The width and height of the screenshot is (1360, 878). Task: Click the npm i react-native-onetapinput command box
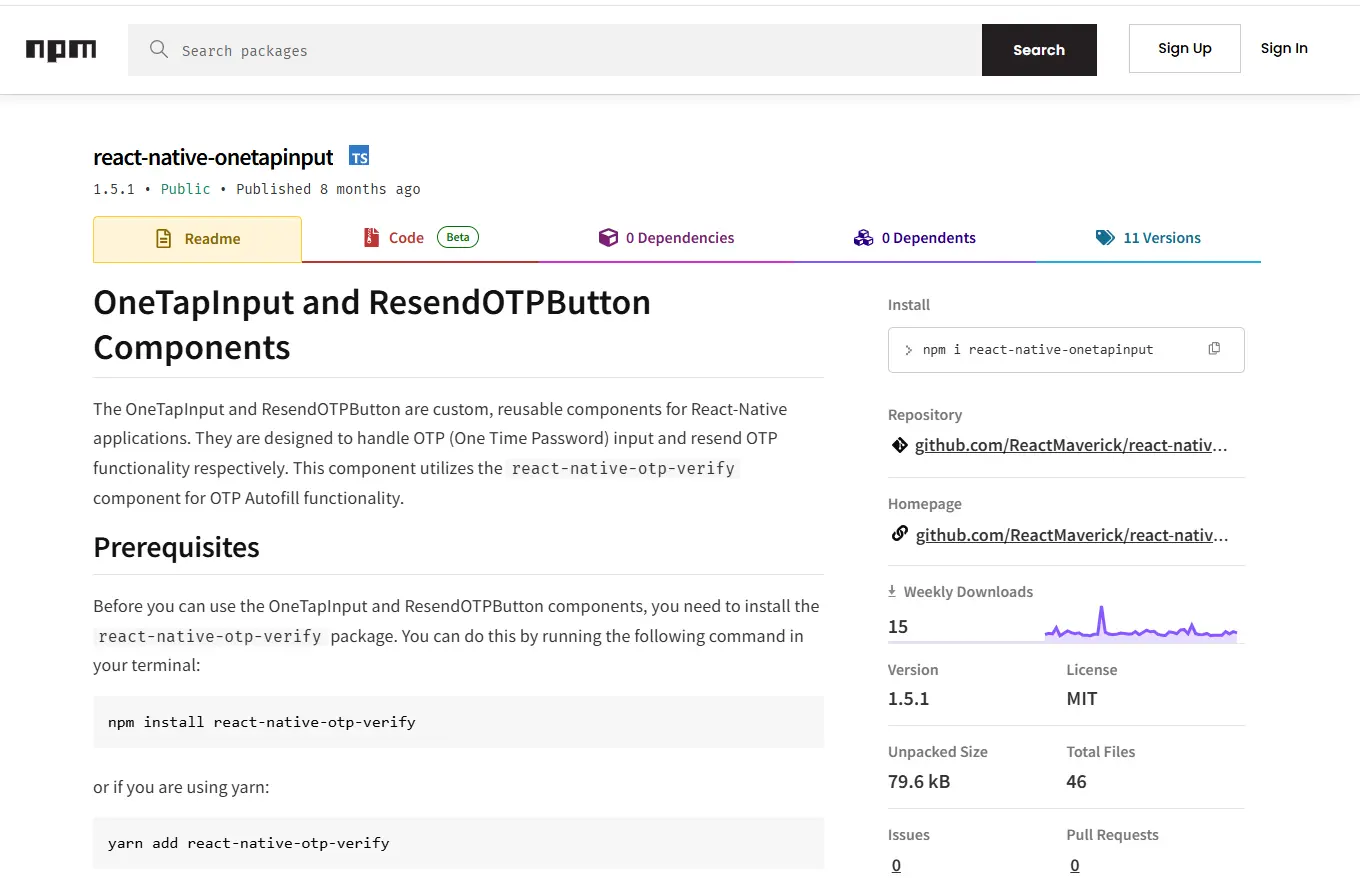pyautogui.click(x=1066, y=350)
